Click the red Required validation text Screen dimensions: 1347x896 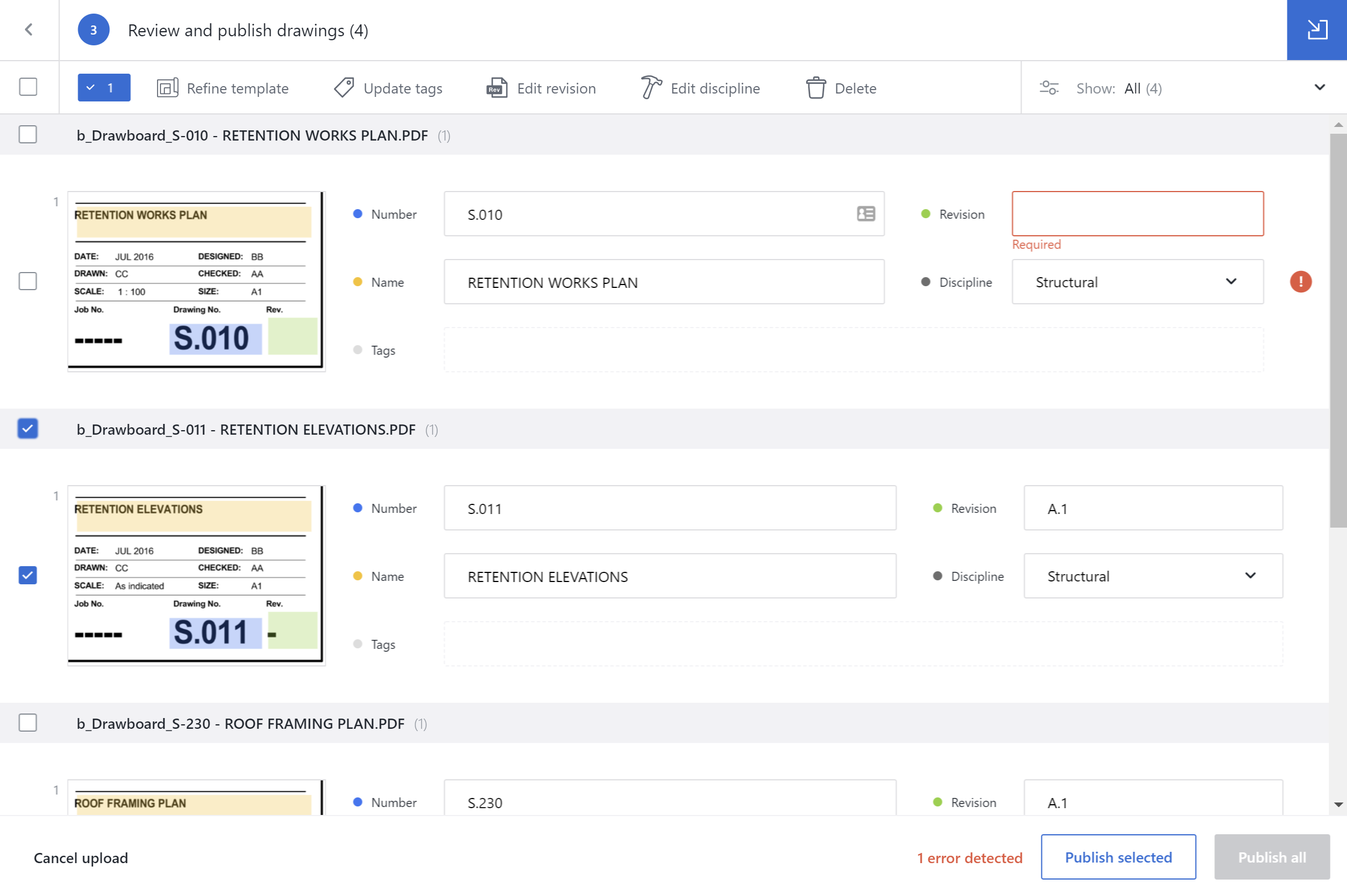(1036, 245)
